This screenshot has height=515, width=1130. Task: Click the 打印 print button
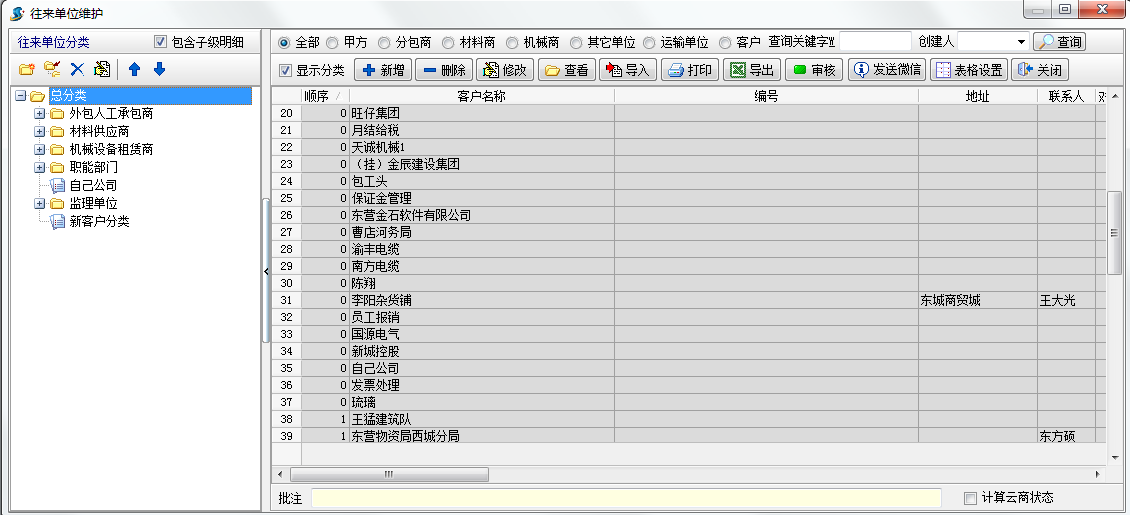pos(690,70)
